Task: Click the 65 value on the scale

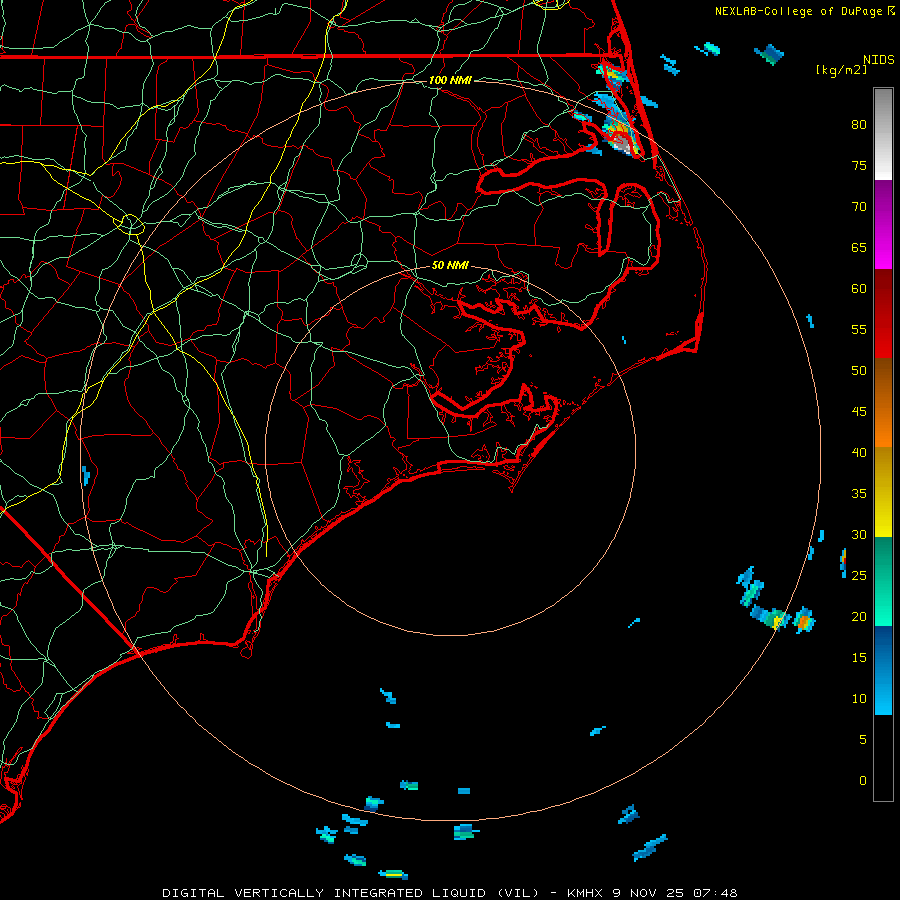Action: click(859, 247)
